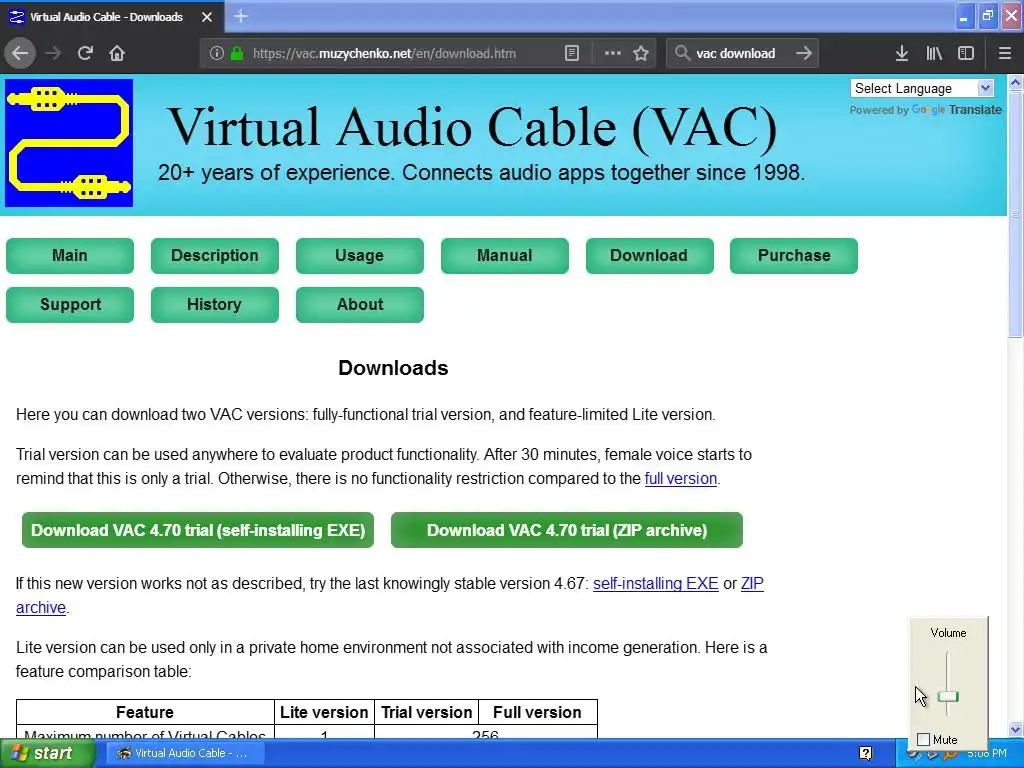1024x768 pixels.
Task: Reload the page with the refresh icon
Action: (86, 54)
